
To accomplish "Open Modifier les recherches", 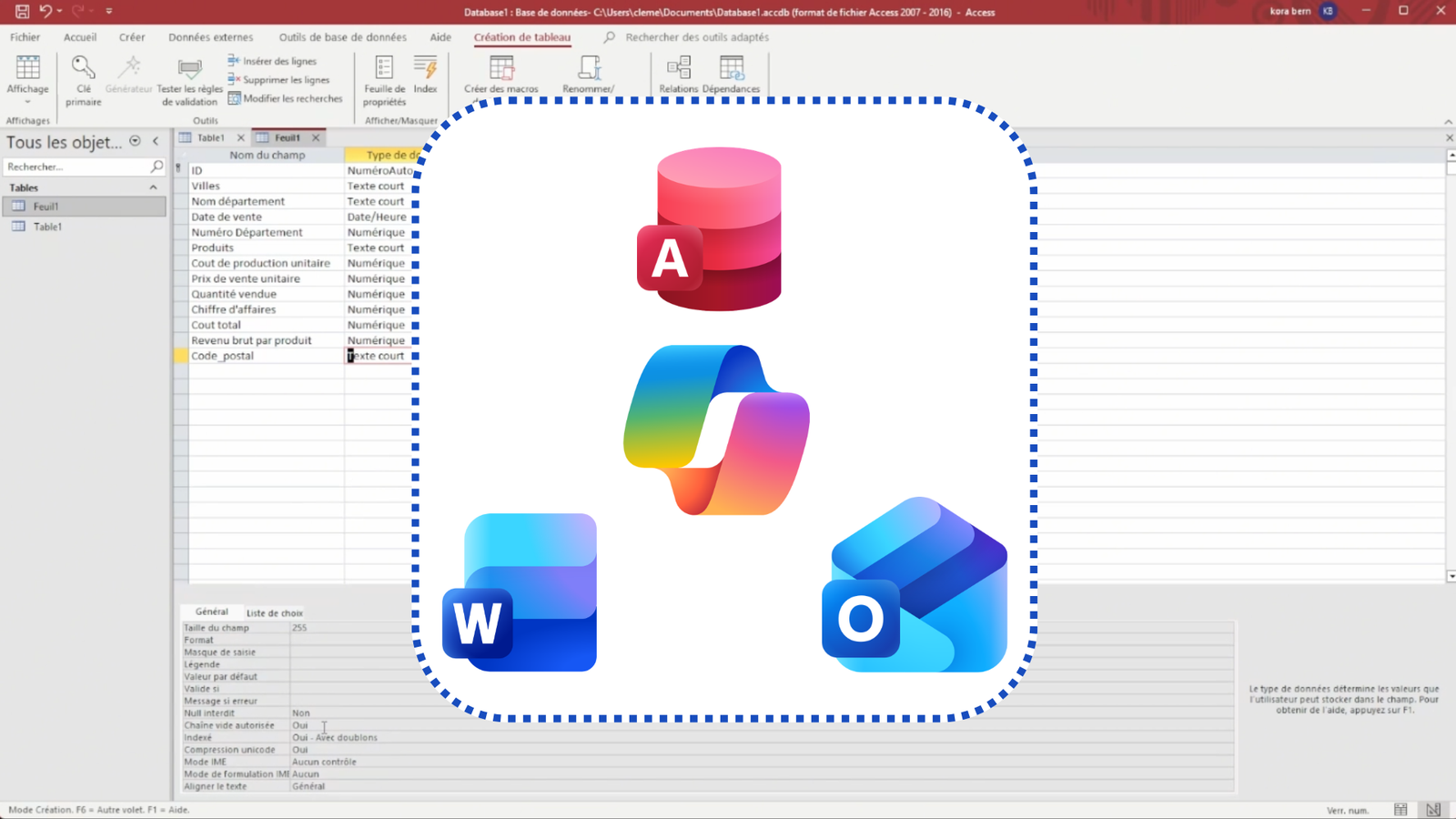I will pyautogui.click(x=235, y=98).
